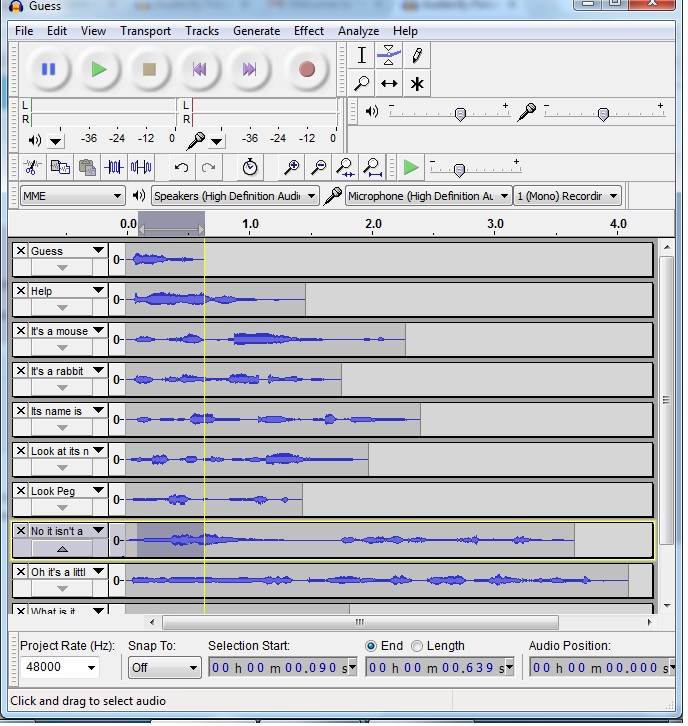Open the Its name is track dropdown menu

98,411
